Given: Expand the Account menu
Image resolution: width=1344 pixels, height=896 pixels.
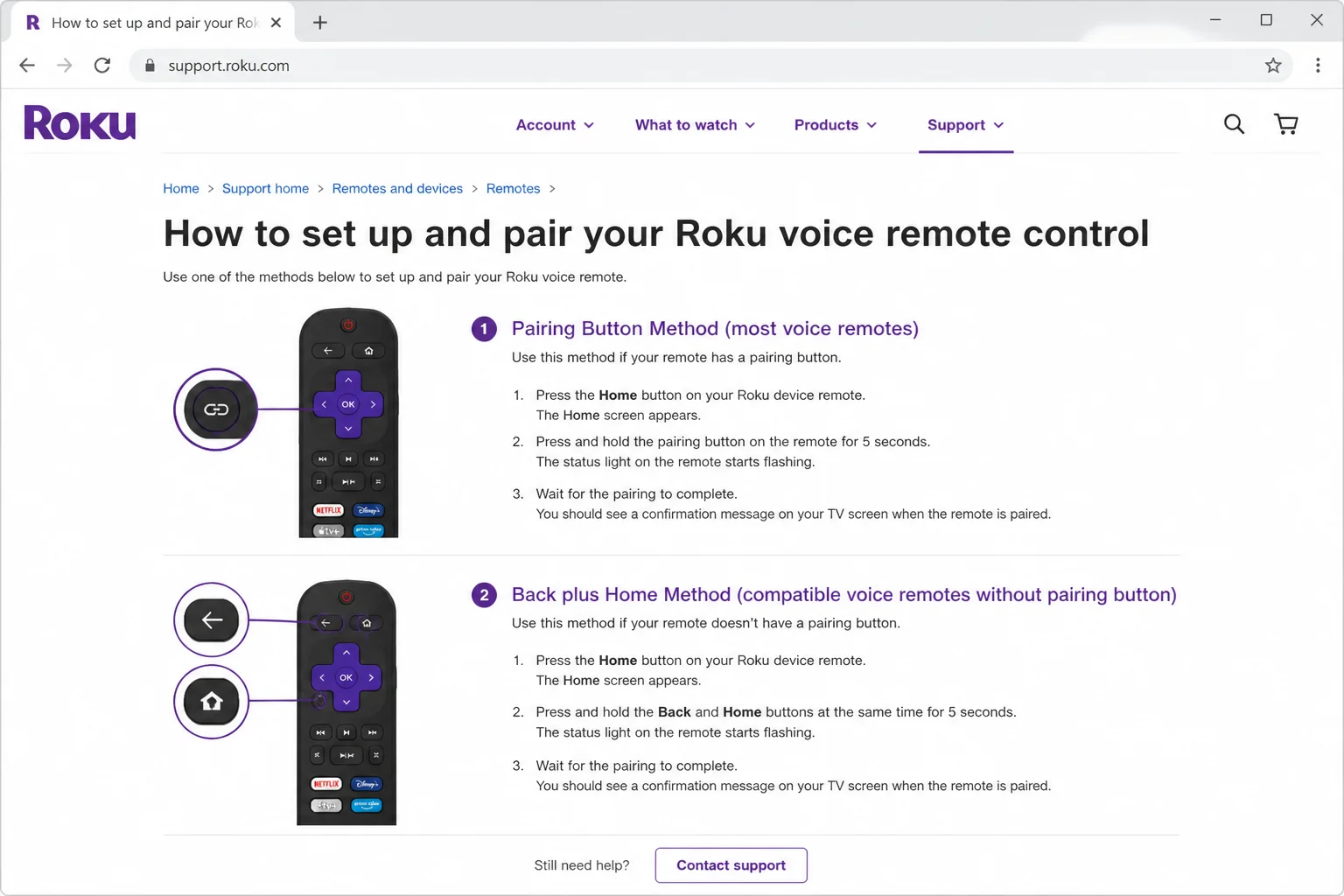Looking at the screenshot, I should click(555, 125).
